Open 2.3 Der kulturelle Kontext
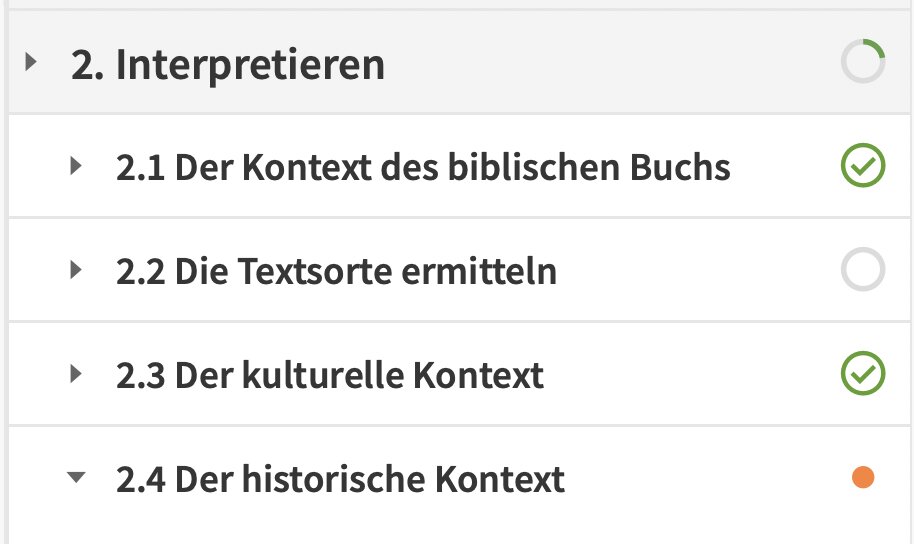 [330, 375]
